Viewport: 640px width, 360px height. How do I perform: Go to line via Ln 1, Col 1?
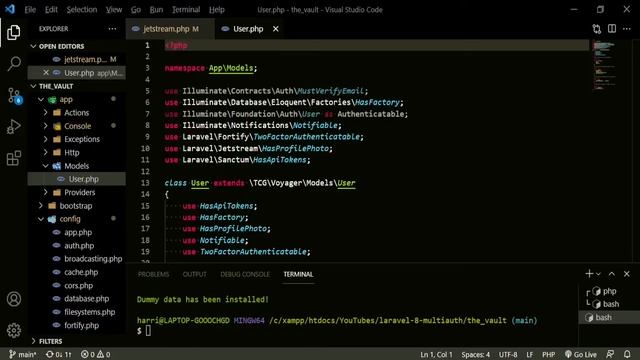[436, 354]
